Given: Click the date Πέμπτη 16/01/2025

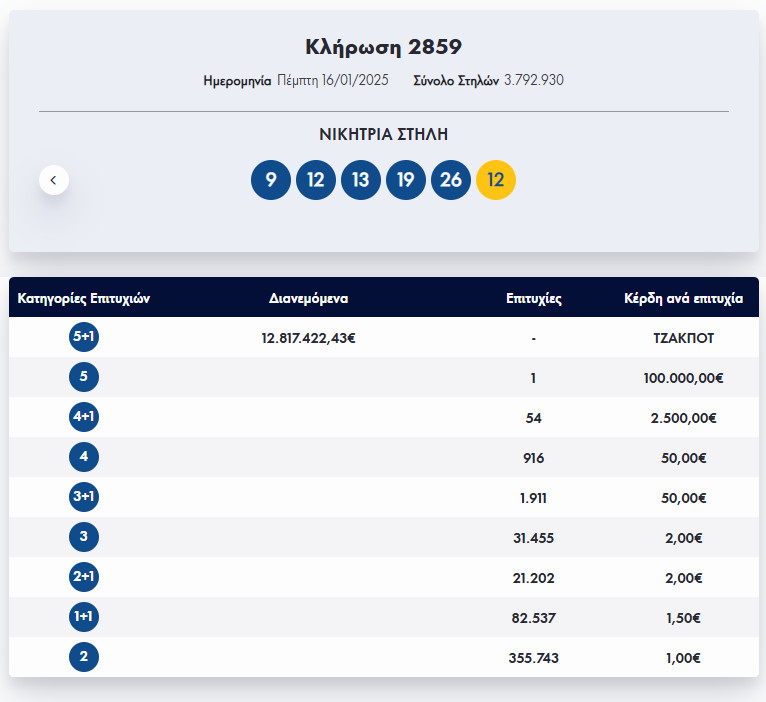Looking at the screenshot, I should click(333, 80).
